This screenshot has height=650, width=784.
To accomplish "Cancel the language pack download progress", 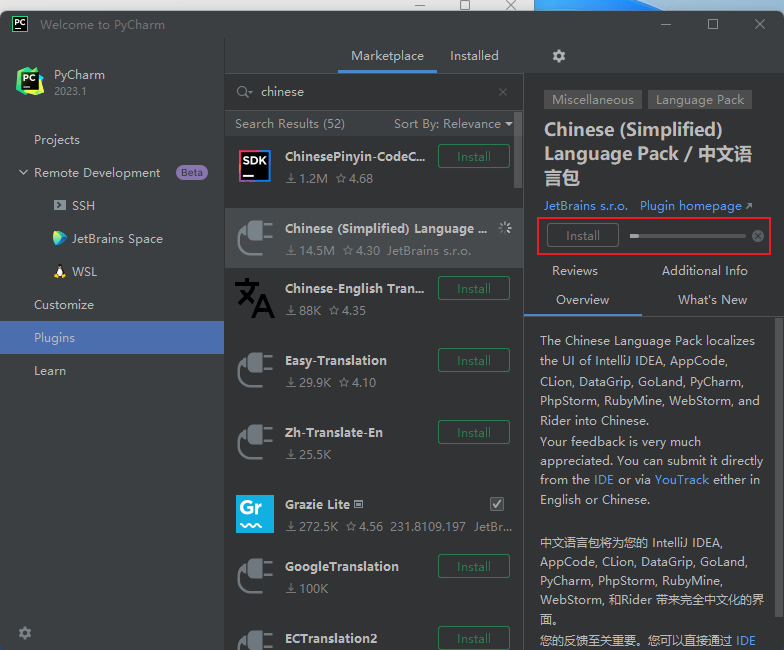I will (758, 236).
